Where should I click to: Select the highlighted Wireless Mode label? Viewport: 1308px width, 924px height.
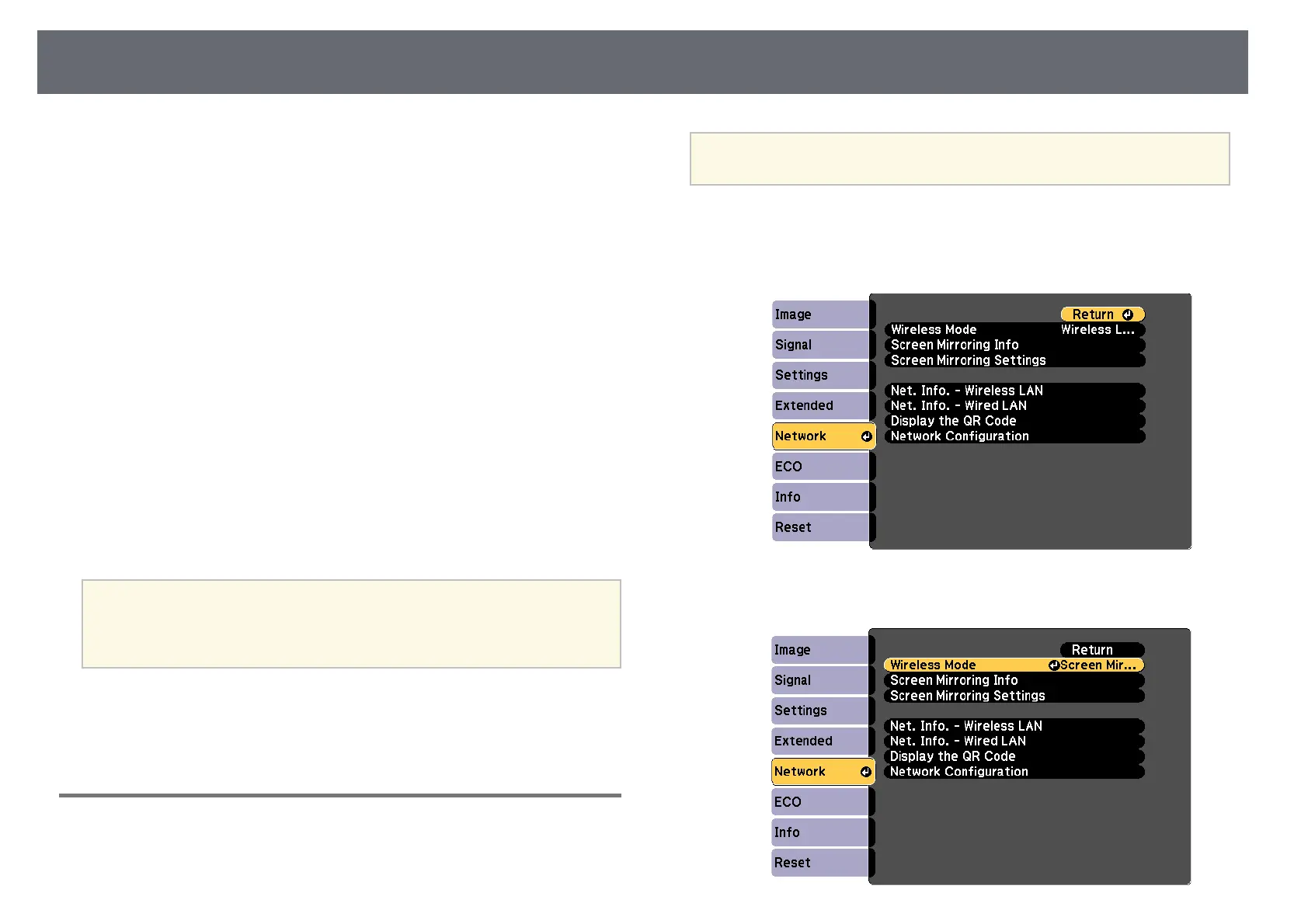point(933,665)
